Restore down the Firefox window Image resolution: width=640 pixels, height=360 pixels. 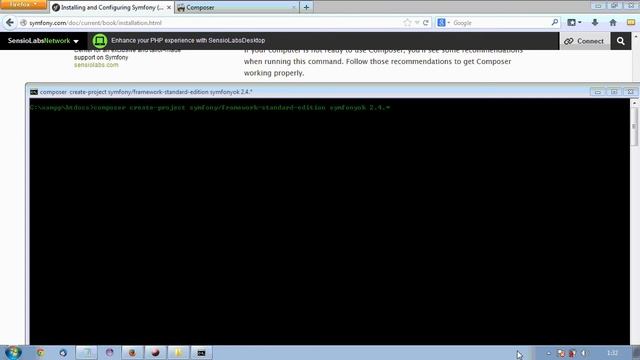pos(614,5)
